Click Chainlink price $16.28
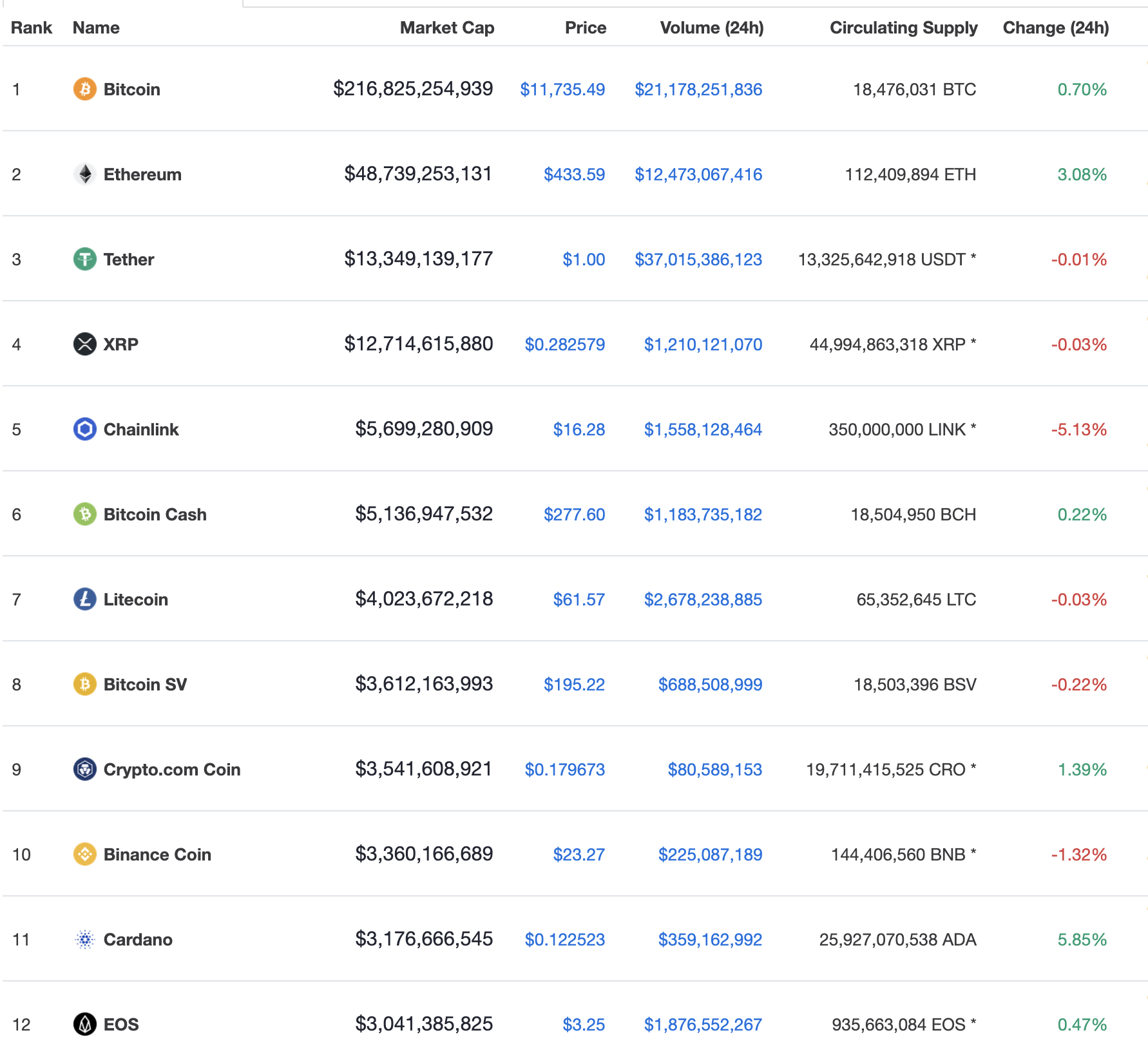The width and height of the screenshot is (1148, 1055). [x=579, y=429]
